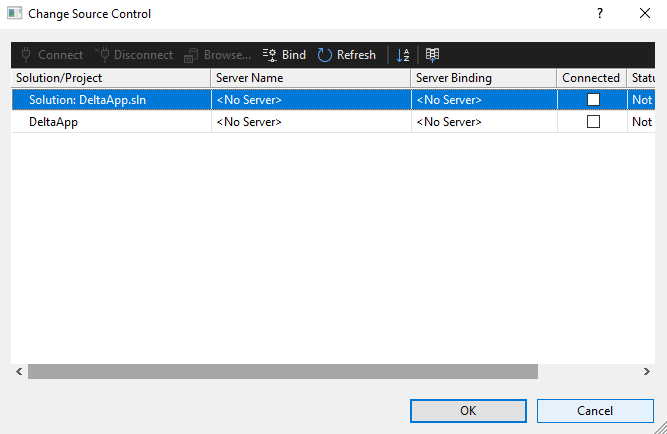Select the DeltaApp project row
Screen dimensions: 667x434
(110, 122)
